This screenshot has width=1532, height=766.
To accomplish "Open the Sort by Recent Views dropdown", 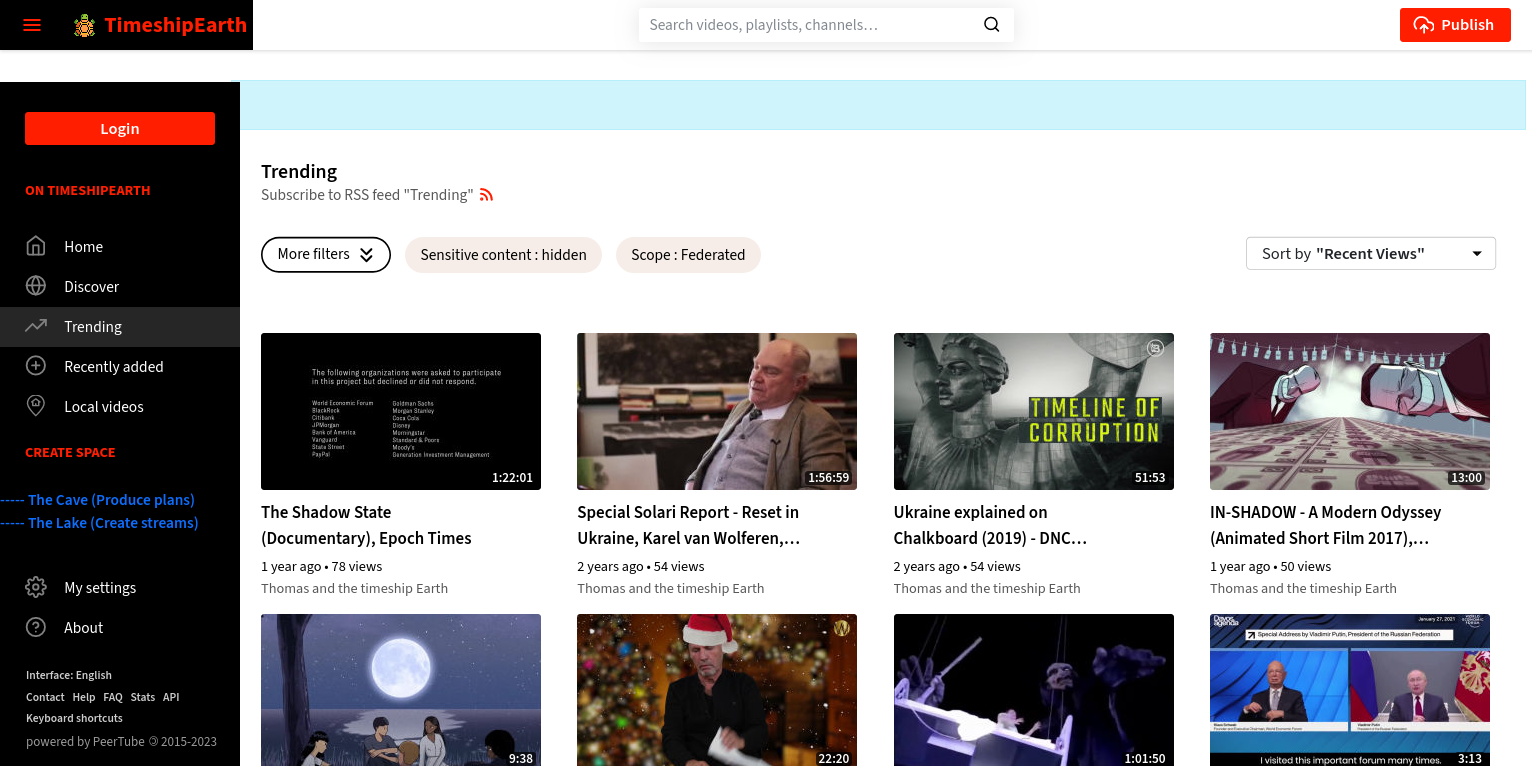I will 1370,253.
